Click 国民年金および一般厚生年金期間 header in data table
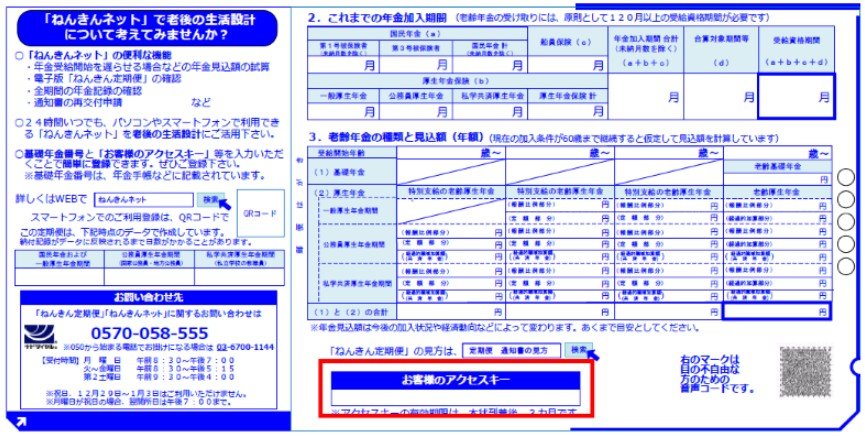 click(60, 259)
